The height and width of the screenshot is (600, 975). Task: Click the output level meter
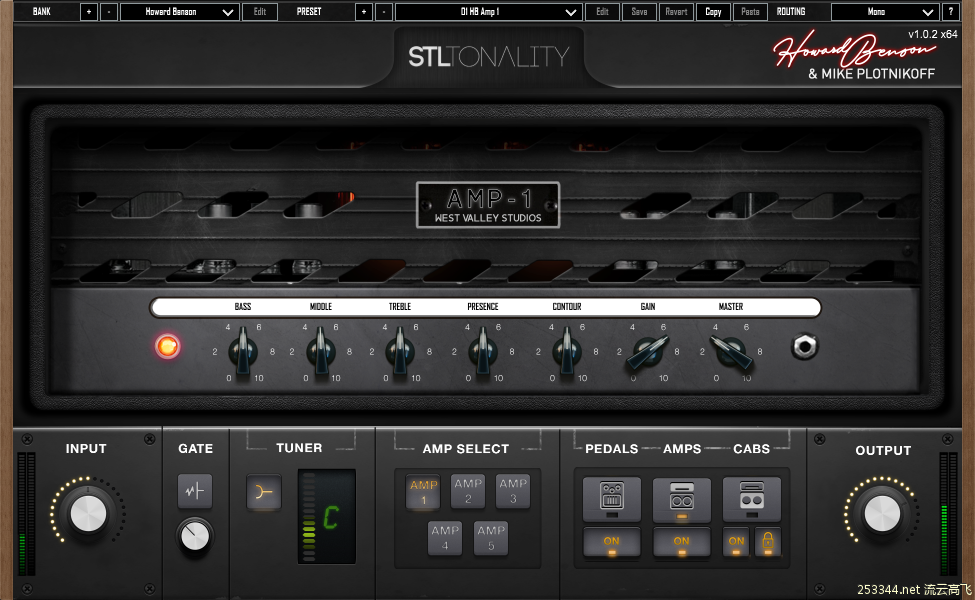948,514
